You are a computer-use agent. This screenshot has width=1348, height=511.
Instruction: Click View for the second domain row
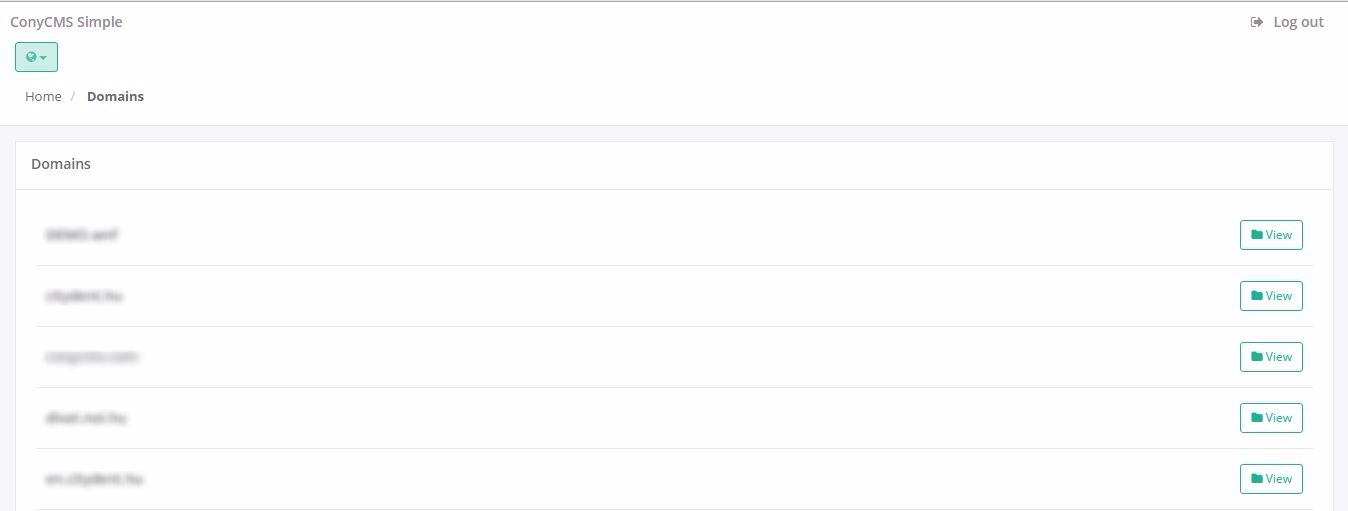[1271, 296]
